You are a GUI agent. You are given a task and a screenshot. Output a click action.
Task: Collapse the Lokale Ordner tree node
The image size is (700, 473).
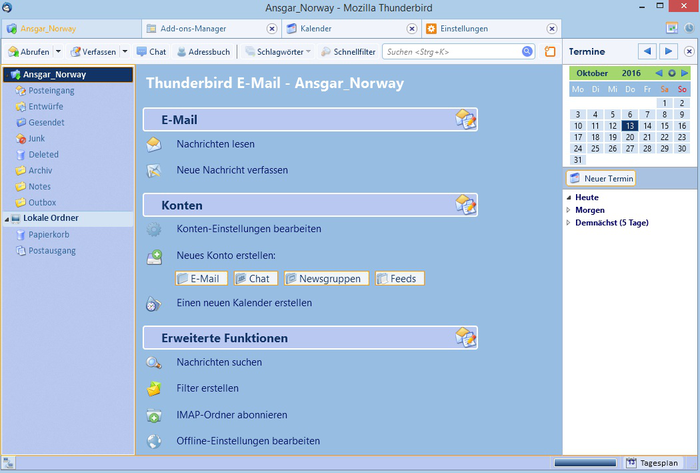[x=7, y=219]
